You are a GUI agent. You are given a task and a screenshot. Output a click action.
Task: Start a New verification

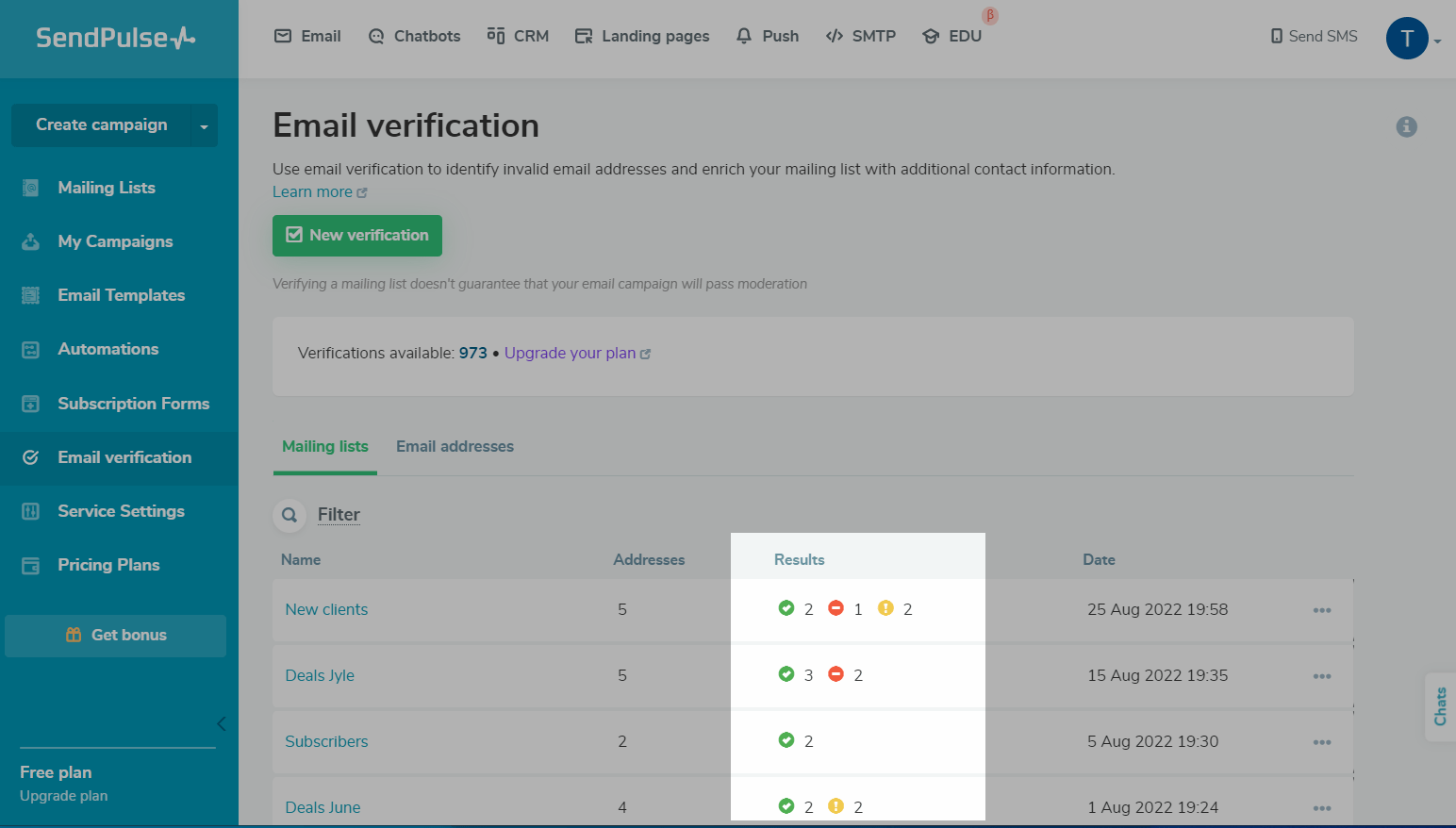357,236
